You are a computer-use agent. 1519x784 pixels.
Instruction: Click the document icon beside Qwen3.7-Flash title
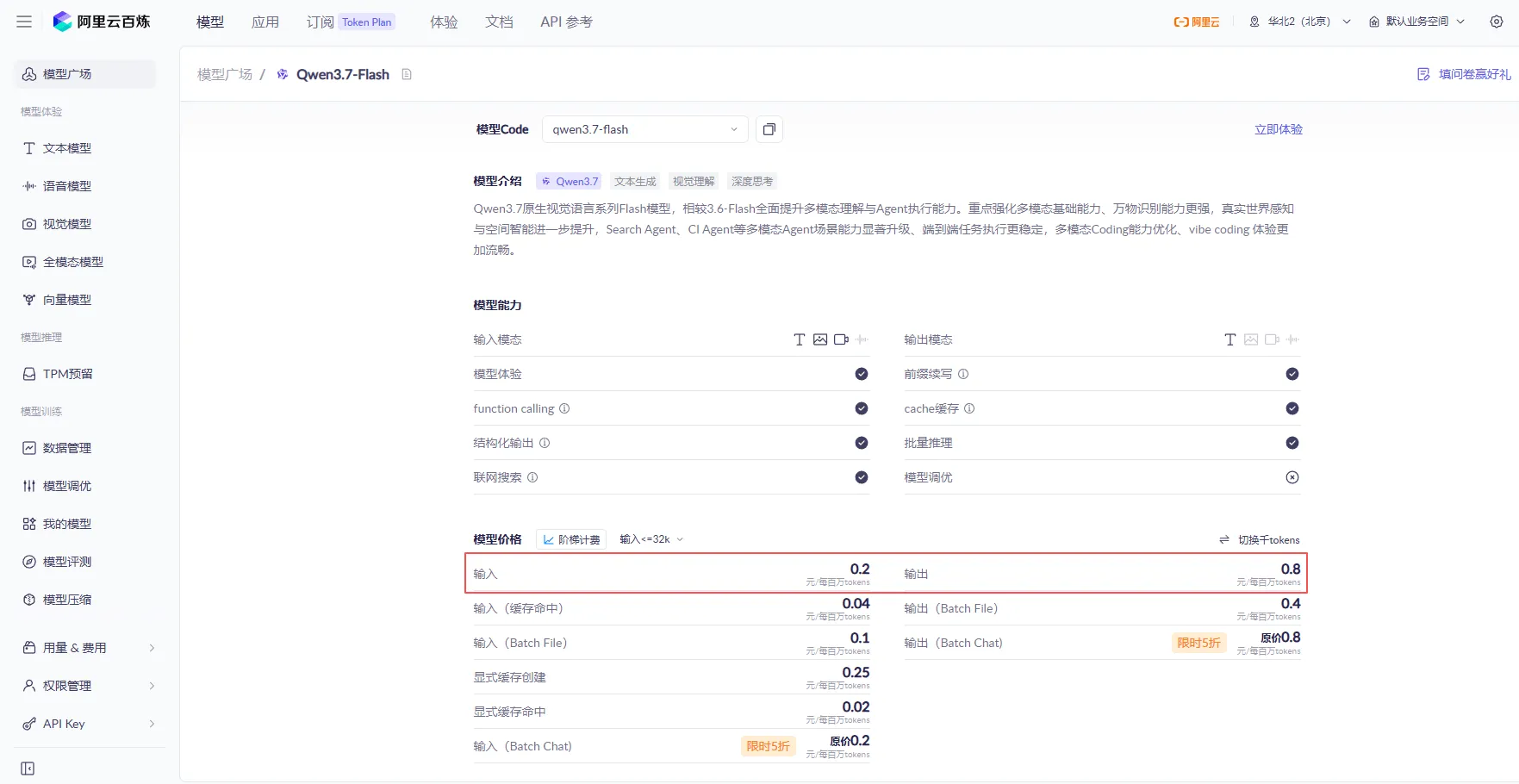tap(407, 74)
